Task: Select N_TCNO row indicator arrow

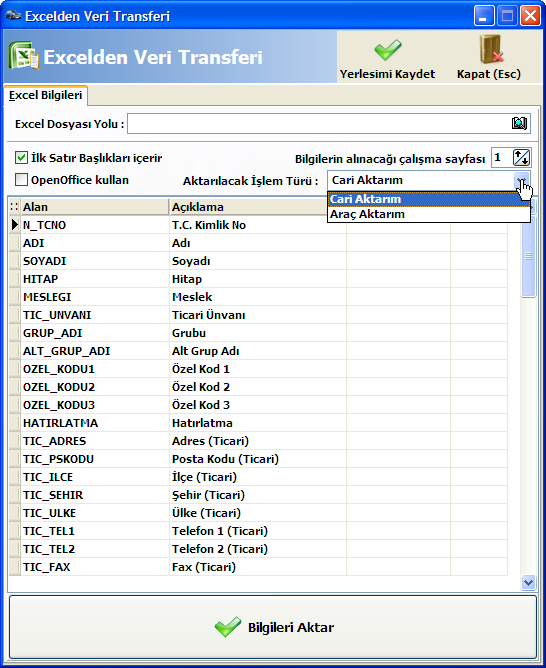Action: pyautogui.click(x=14, y=225)
